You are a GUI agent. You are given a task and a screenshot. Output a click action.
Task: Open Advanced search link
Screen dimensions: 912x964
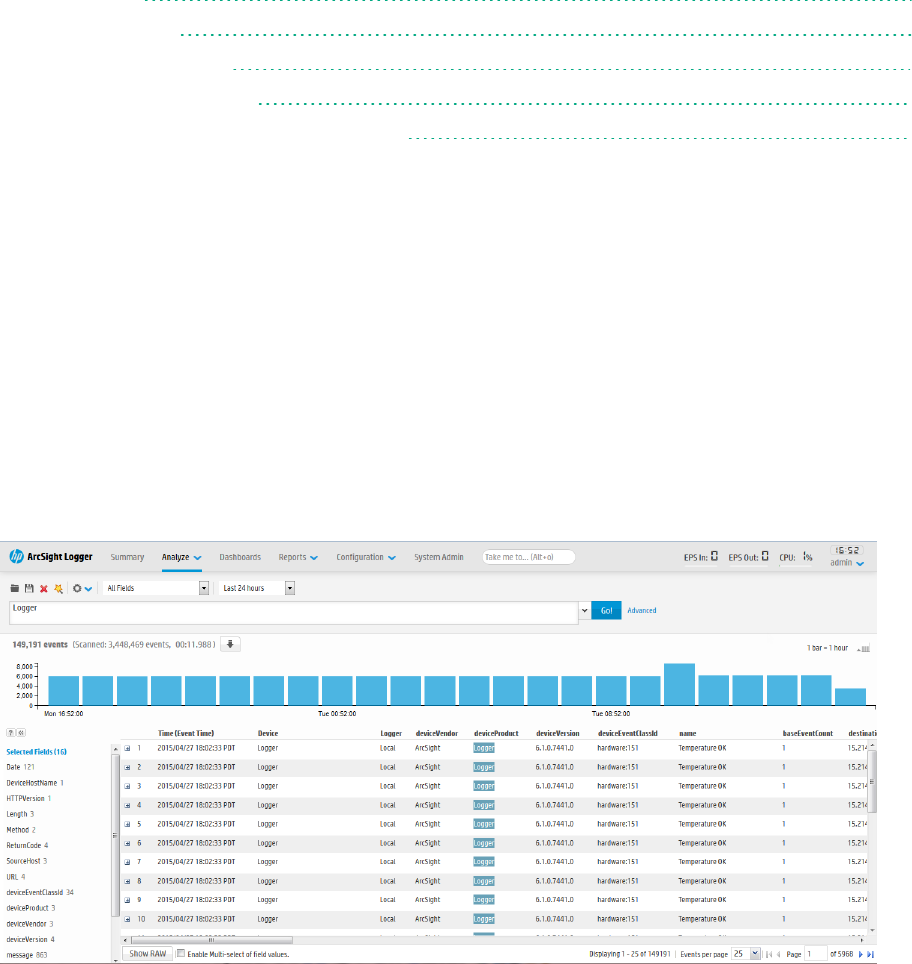point(641,610)
